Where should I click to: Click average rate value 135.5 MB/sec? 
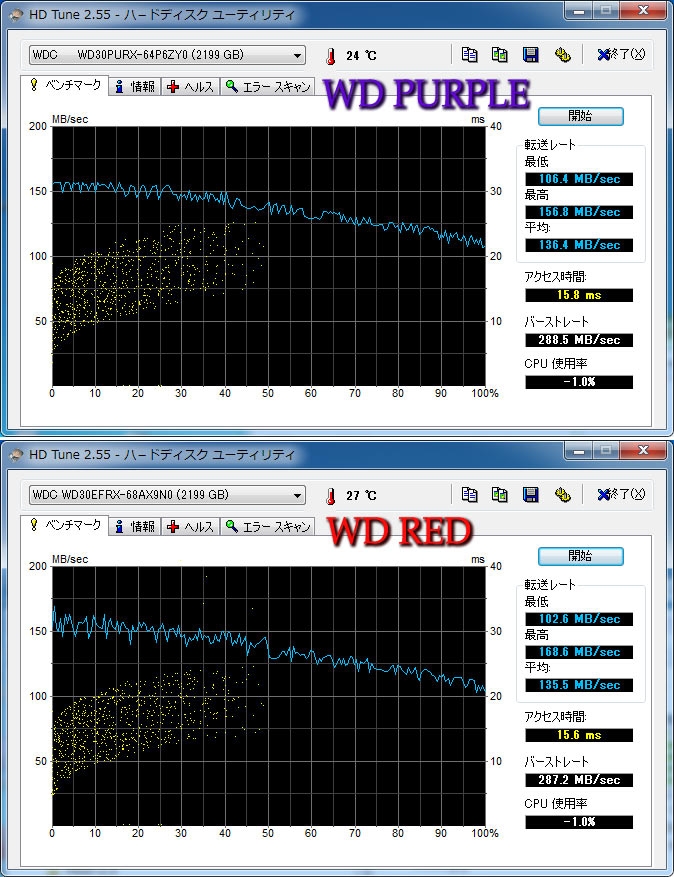[x=579, y=685]
